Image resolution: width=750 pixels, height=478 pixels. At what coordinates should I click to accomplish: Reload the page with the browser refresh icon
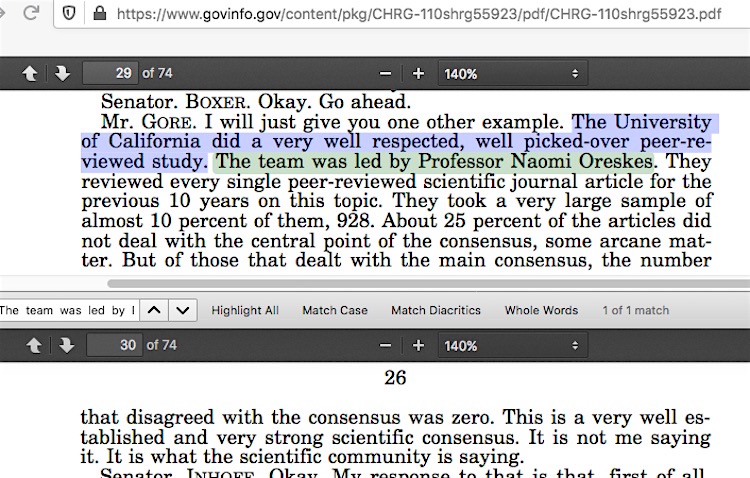coord(30,14)
